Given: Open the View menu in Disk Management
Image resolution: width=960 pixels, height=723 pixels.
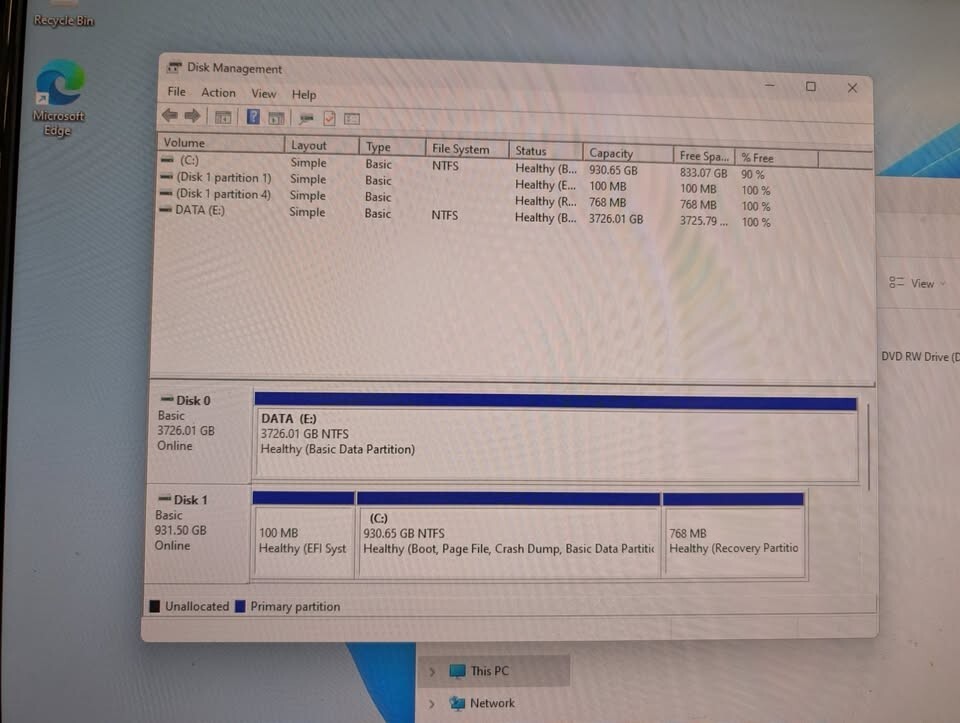Looking at the screenshot, I should [x=263, y=94].
